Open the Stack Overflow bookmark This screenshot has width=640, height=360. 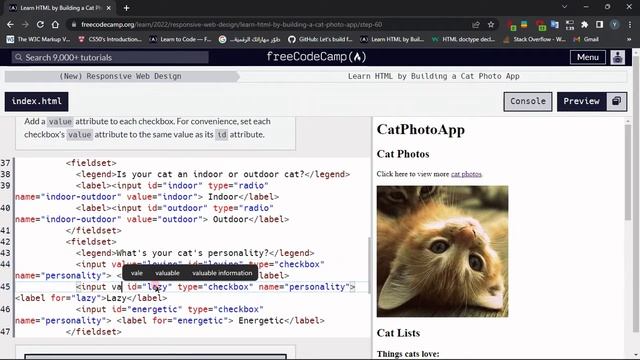pos(534,39)
